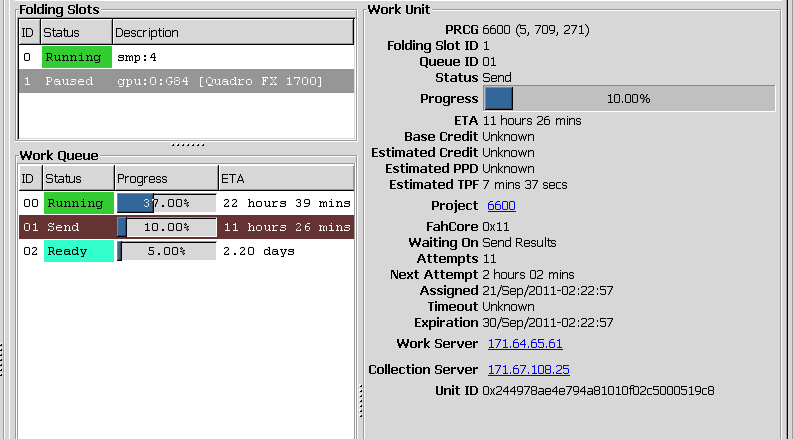The image size is (793, 439).
Task: Open Work Server link 171.64.65.61
Action: click(525, 344)
